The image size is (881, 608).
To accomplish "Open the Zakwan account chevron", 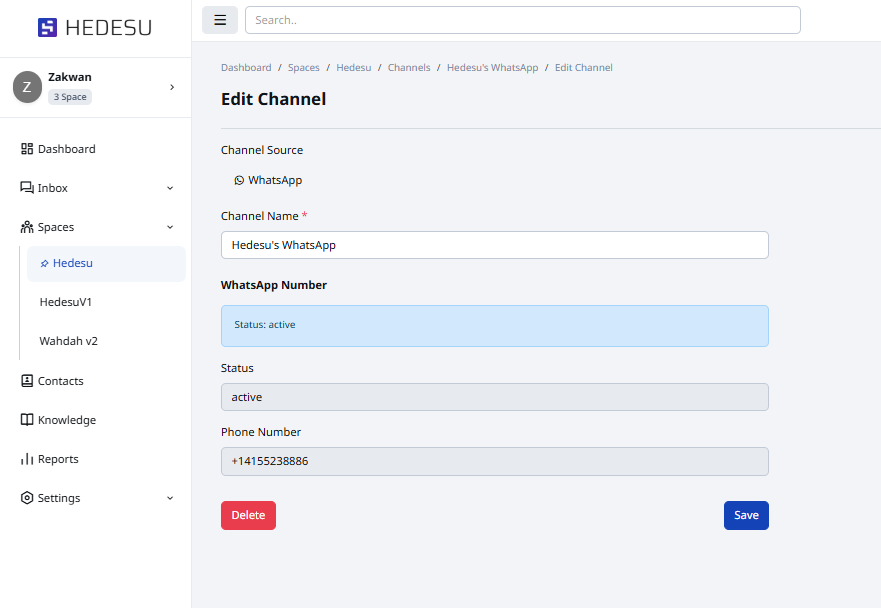I will [172, 87].
